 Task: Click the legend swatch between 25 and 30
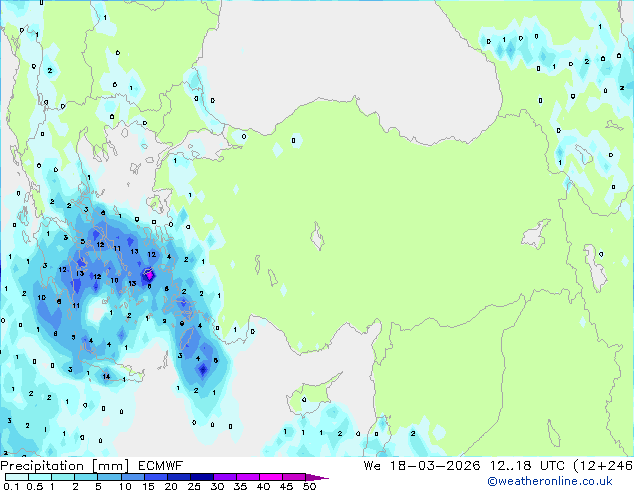(x=201, y=477)
